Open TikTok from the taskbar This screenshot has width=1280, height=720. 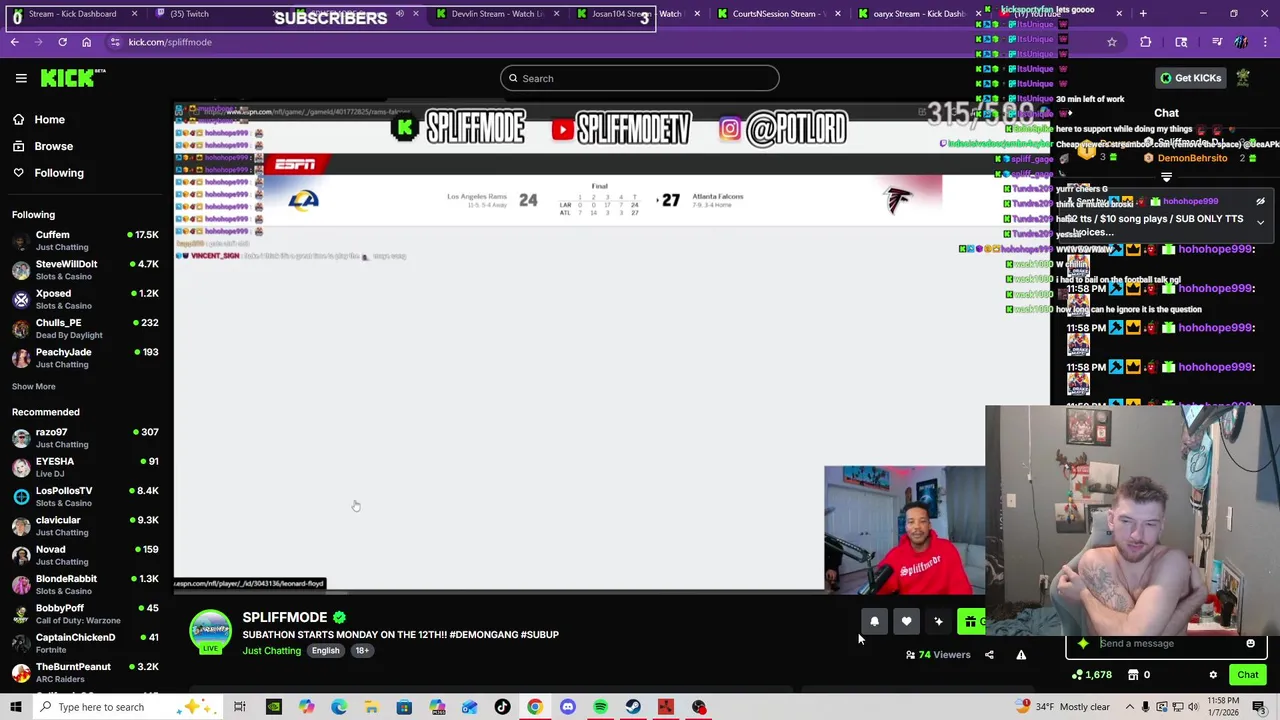tap(502, 707)
